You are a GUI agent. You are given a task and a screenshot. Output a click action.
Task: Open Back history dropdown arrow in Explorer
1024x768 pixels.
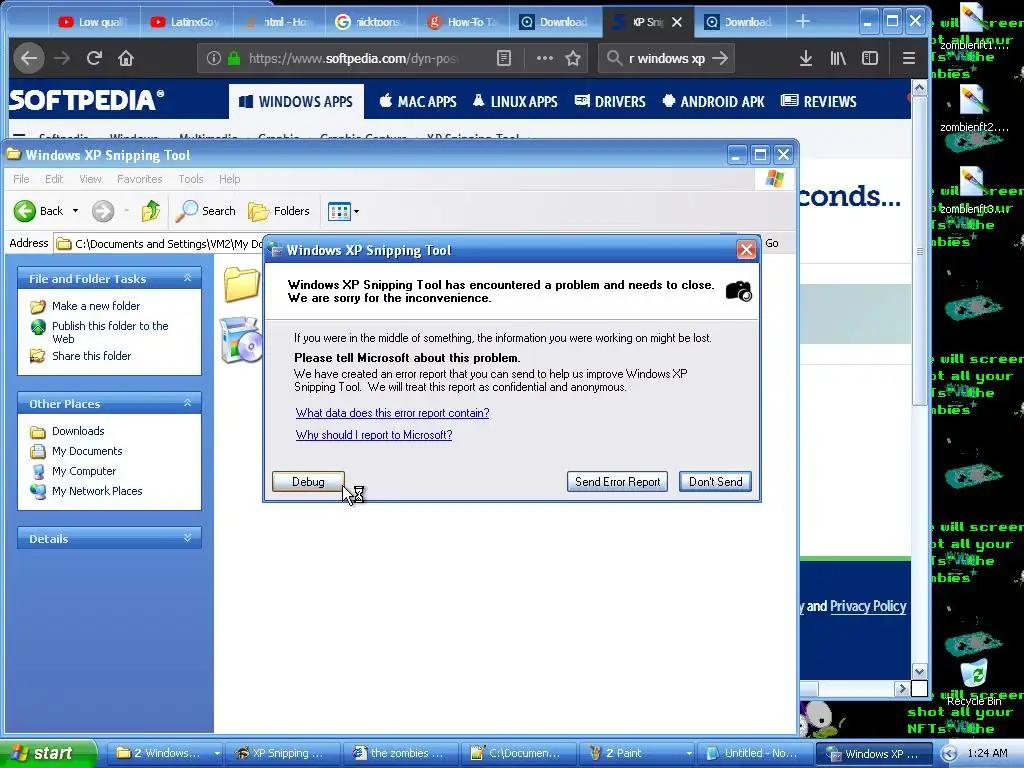(x=75, y=211)
